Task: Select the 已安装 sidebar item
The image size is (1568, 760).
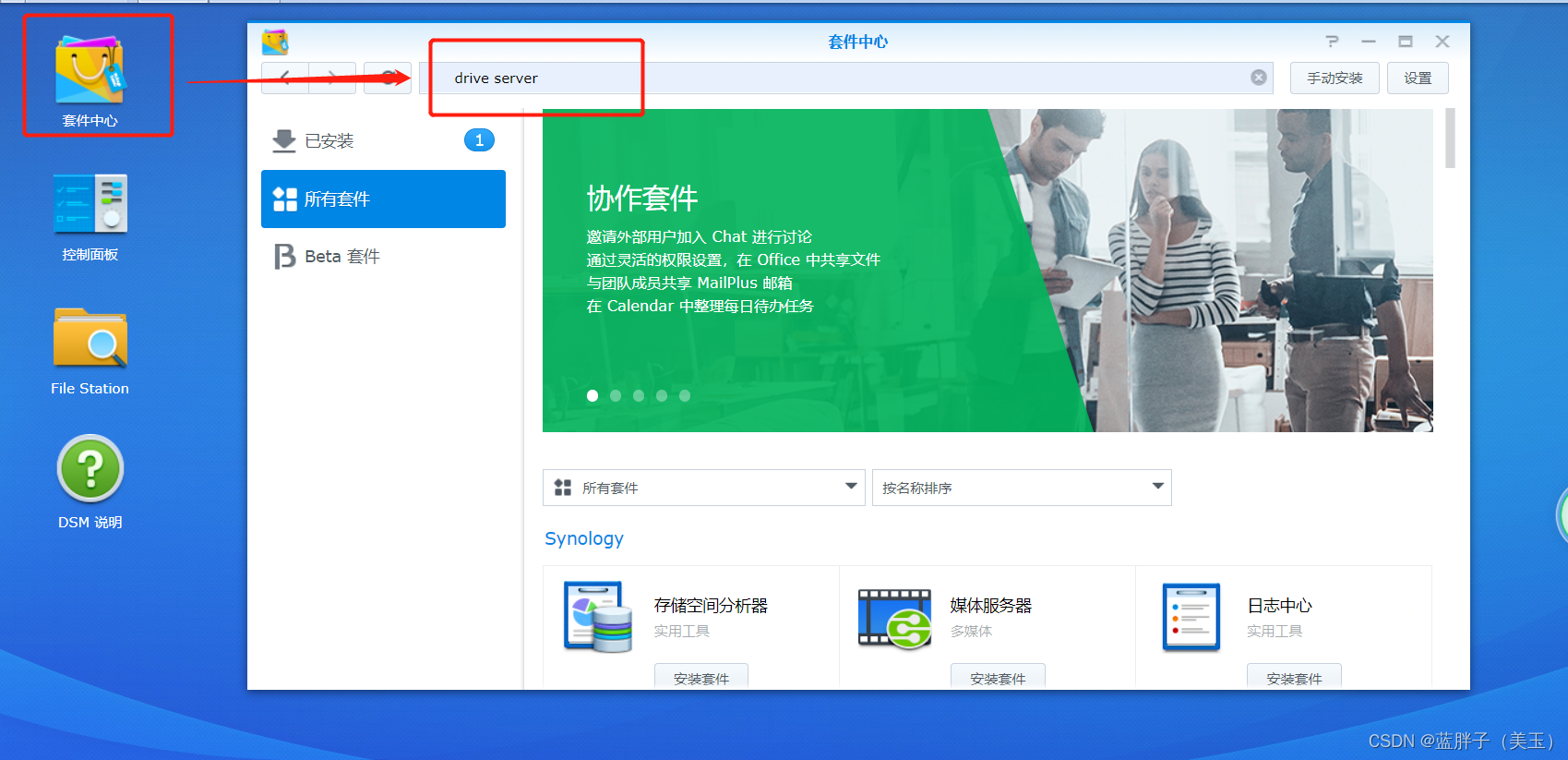Action: pos(383,140)
